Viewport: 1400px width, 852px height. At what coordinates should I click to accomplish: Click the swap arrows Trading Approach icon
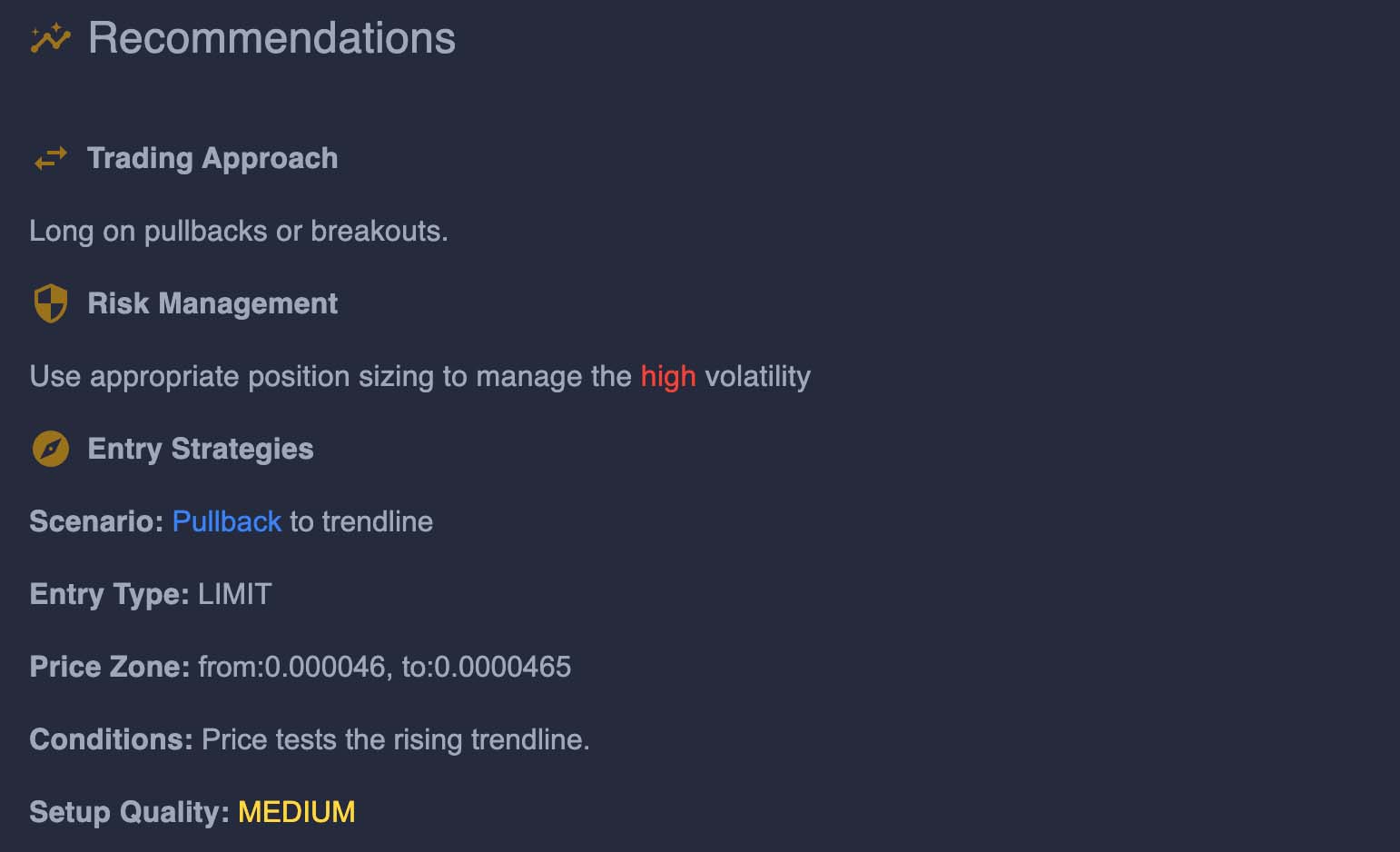50,158
